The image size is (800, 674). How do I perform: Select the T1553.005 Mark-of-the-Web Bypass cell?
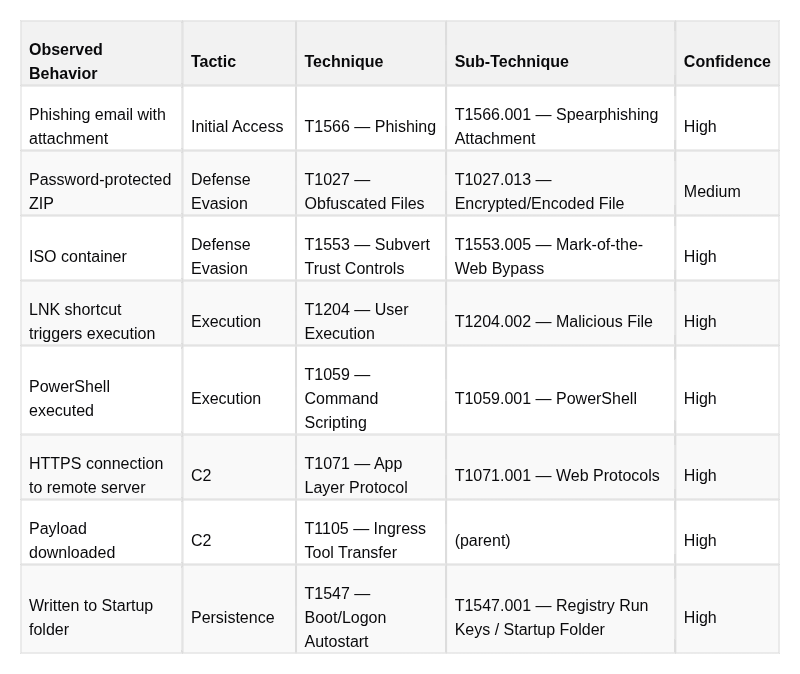click(560, 248)
